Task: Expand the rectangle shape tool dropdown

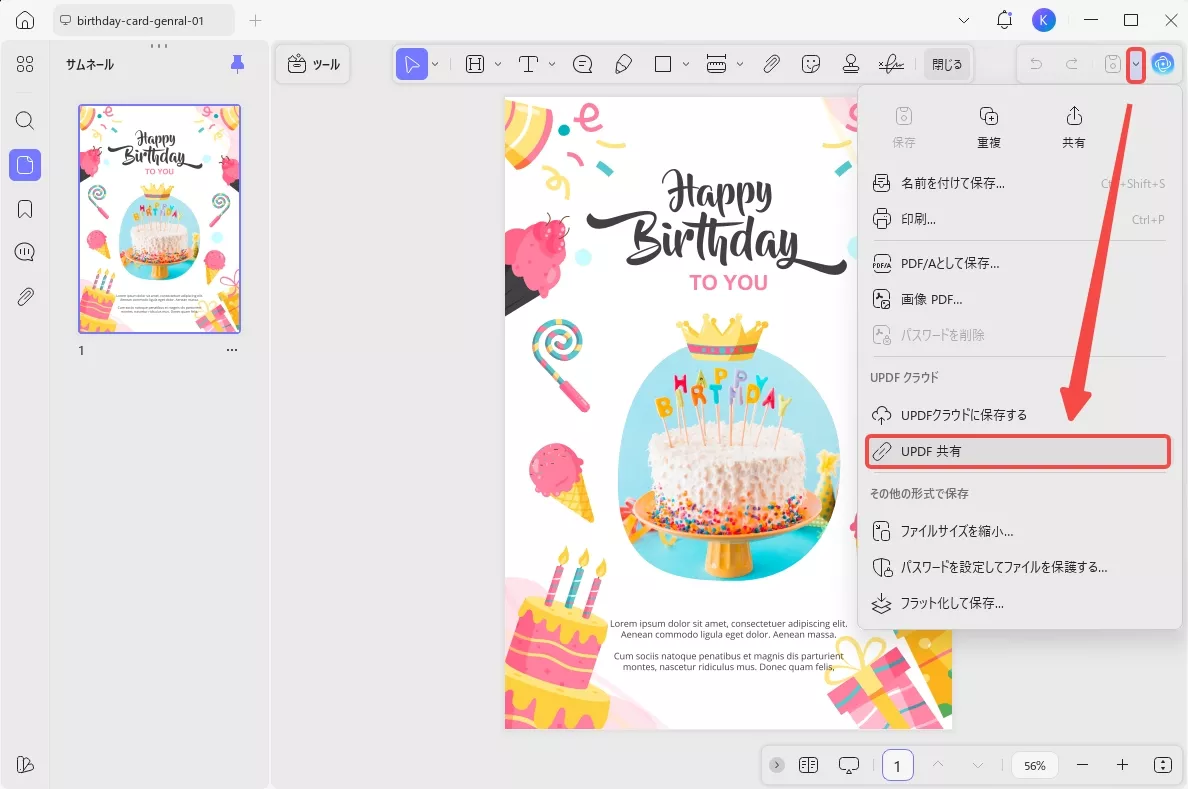Action: pyautogui.click(x=686, y=64)
